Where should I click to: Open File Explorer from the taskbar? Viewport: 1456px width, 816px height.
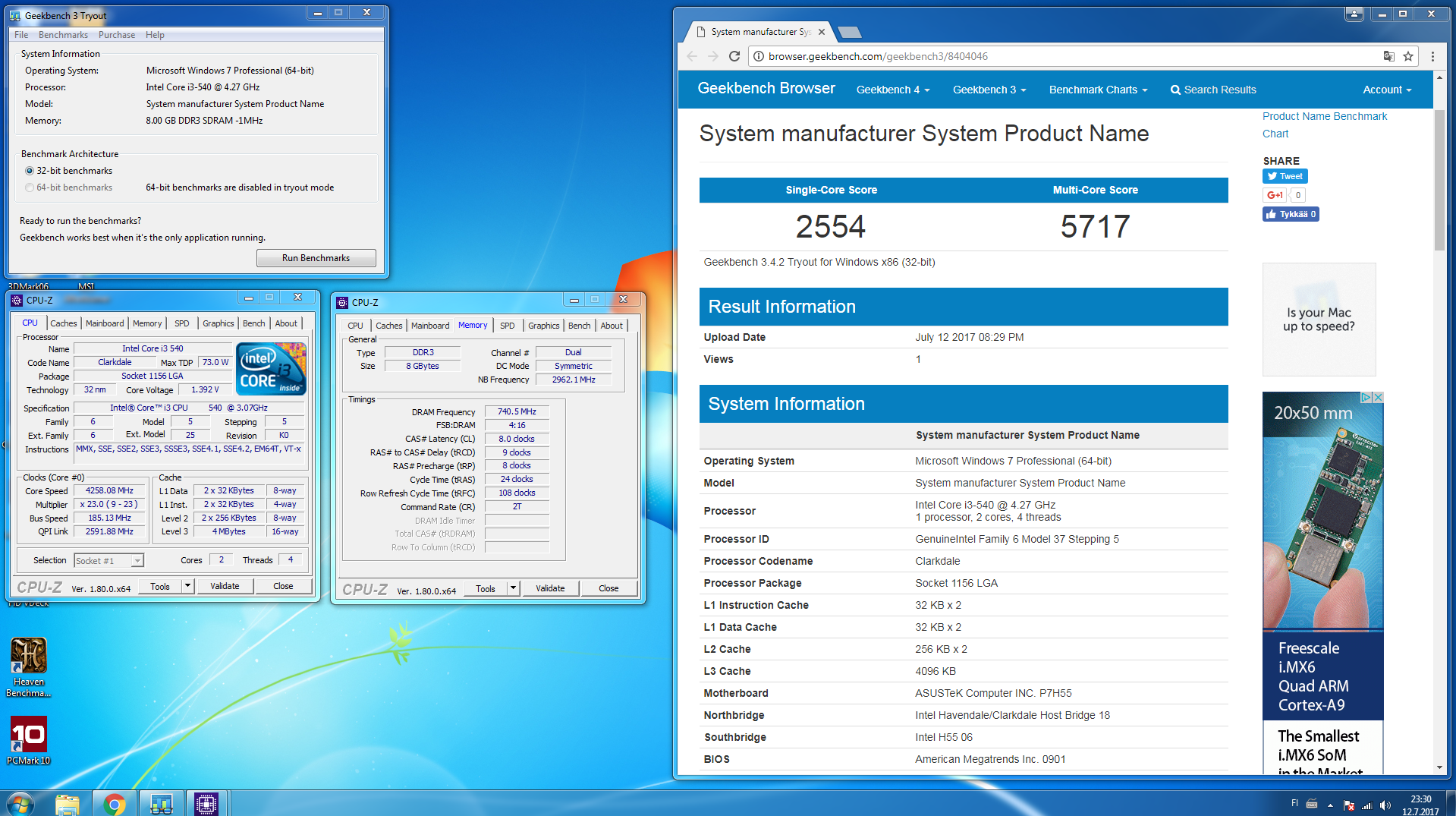click(x=68, y=803)
